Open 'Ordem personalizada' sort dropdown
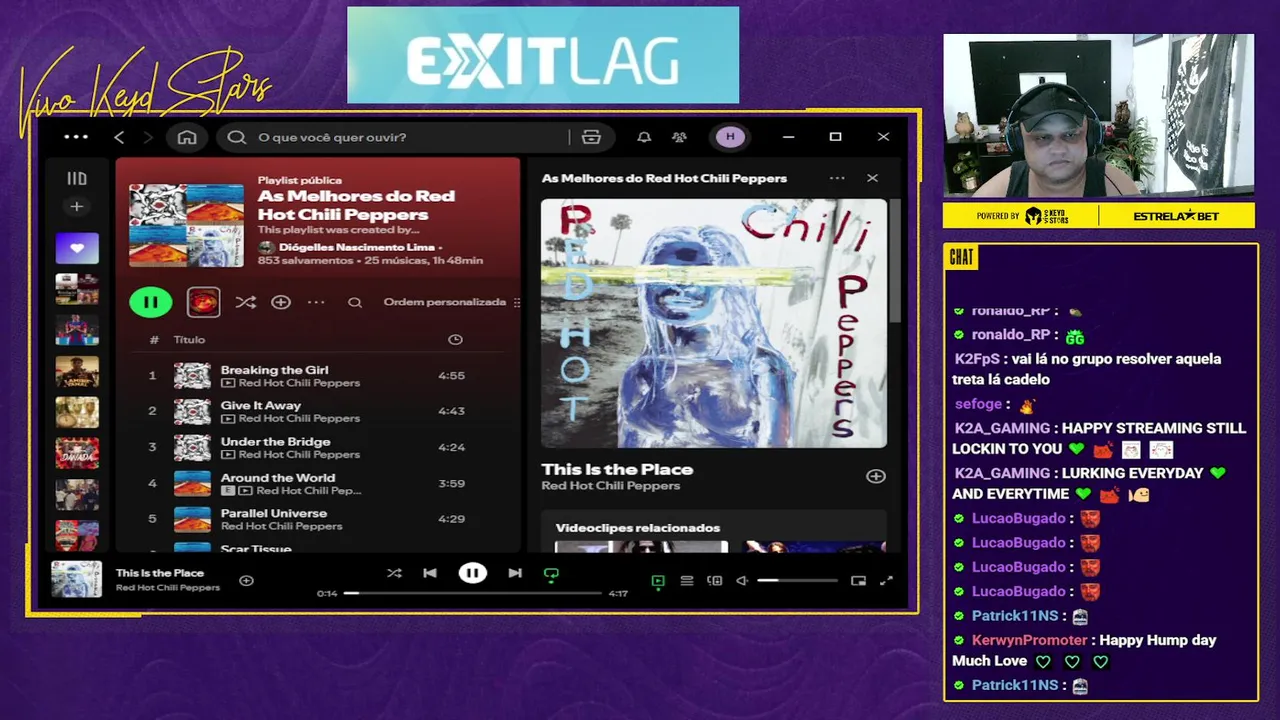The width and height of the screenshot is (1280, 720). tap(451, 302)
